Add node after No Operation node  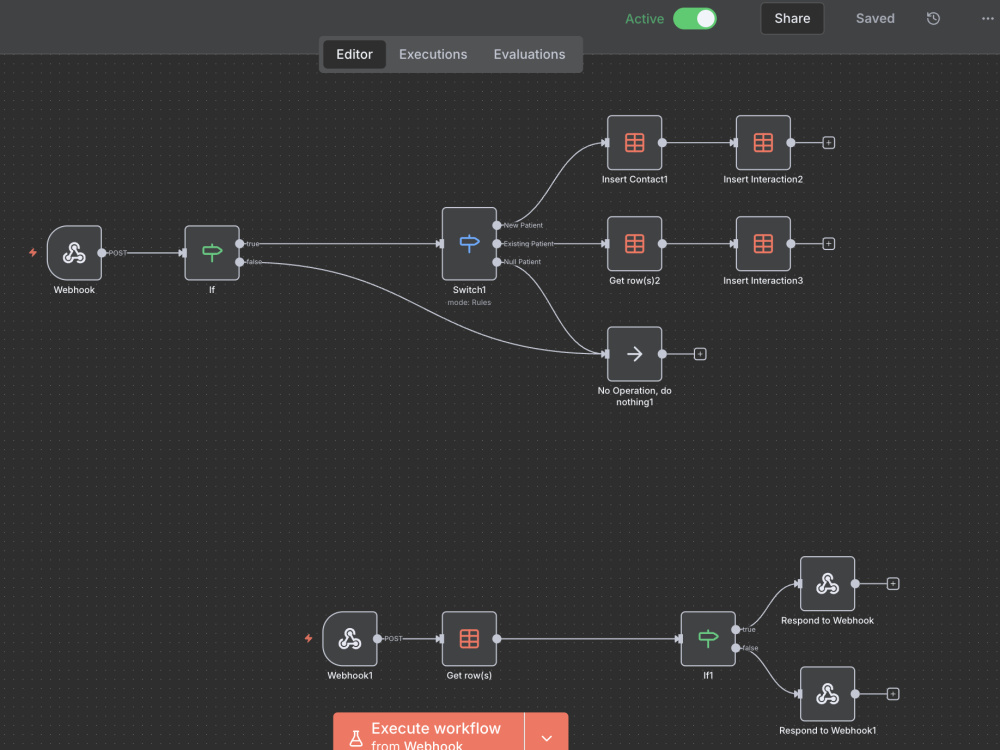pyautogui.click(x=700, y=354)
